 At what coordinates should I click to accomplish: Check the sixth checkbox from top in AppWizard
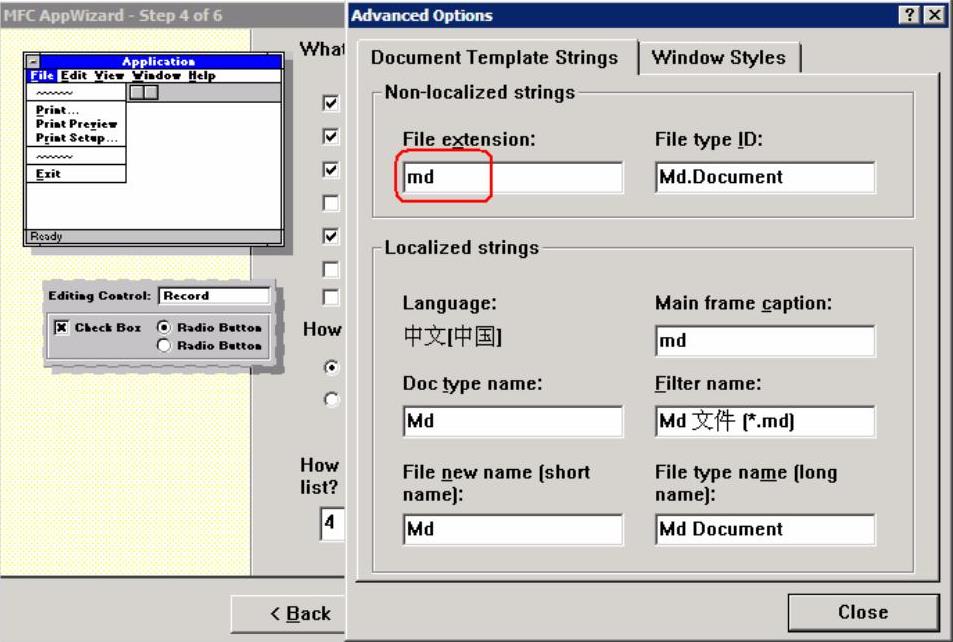(x=331, y=269)
